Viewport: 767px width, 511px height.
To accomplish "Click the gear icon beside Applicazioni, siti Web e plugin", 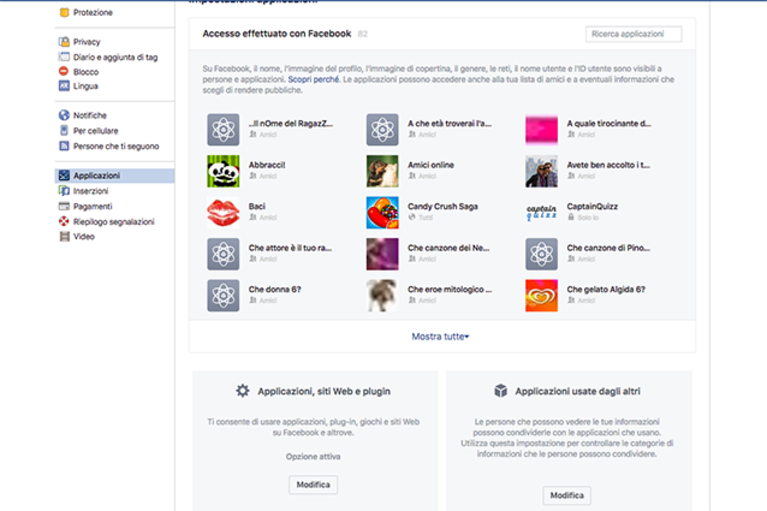I will tap(243, 391).
